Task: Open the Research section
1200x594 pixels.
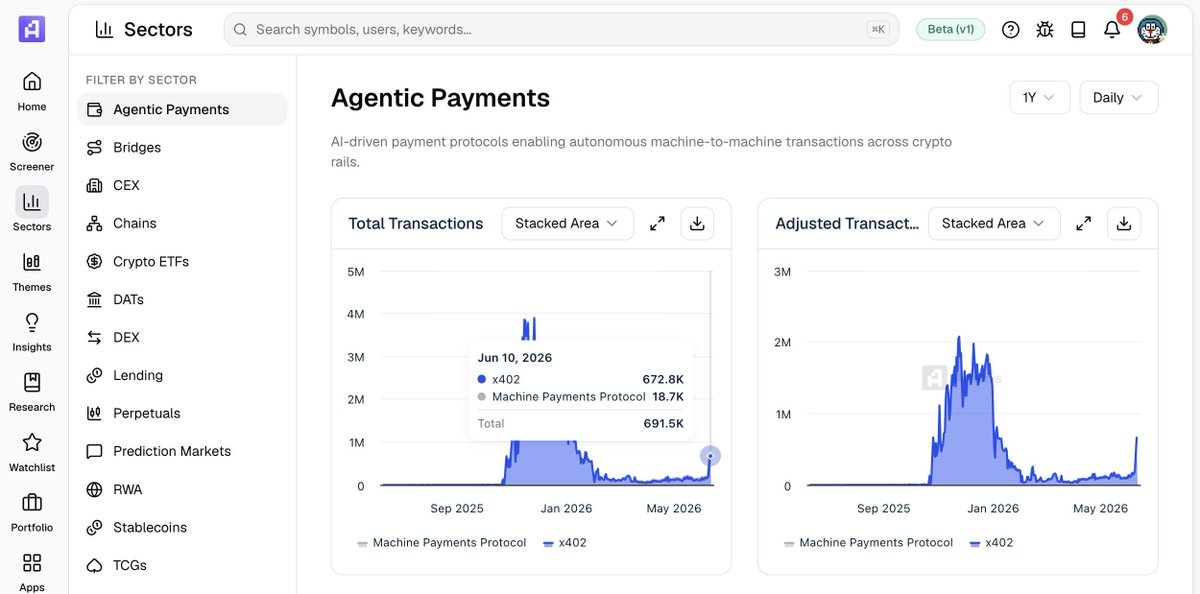Action: pyautogui.click(x=32, y=391)
